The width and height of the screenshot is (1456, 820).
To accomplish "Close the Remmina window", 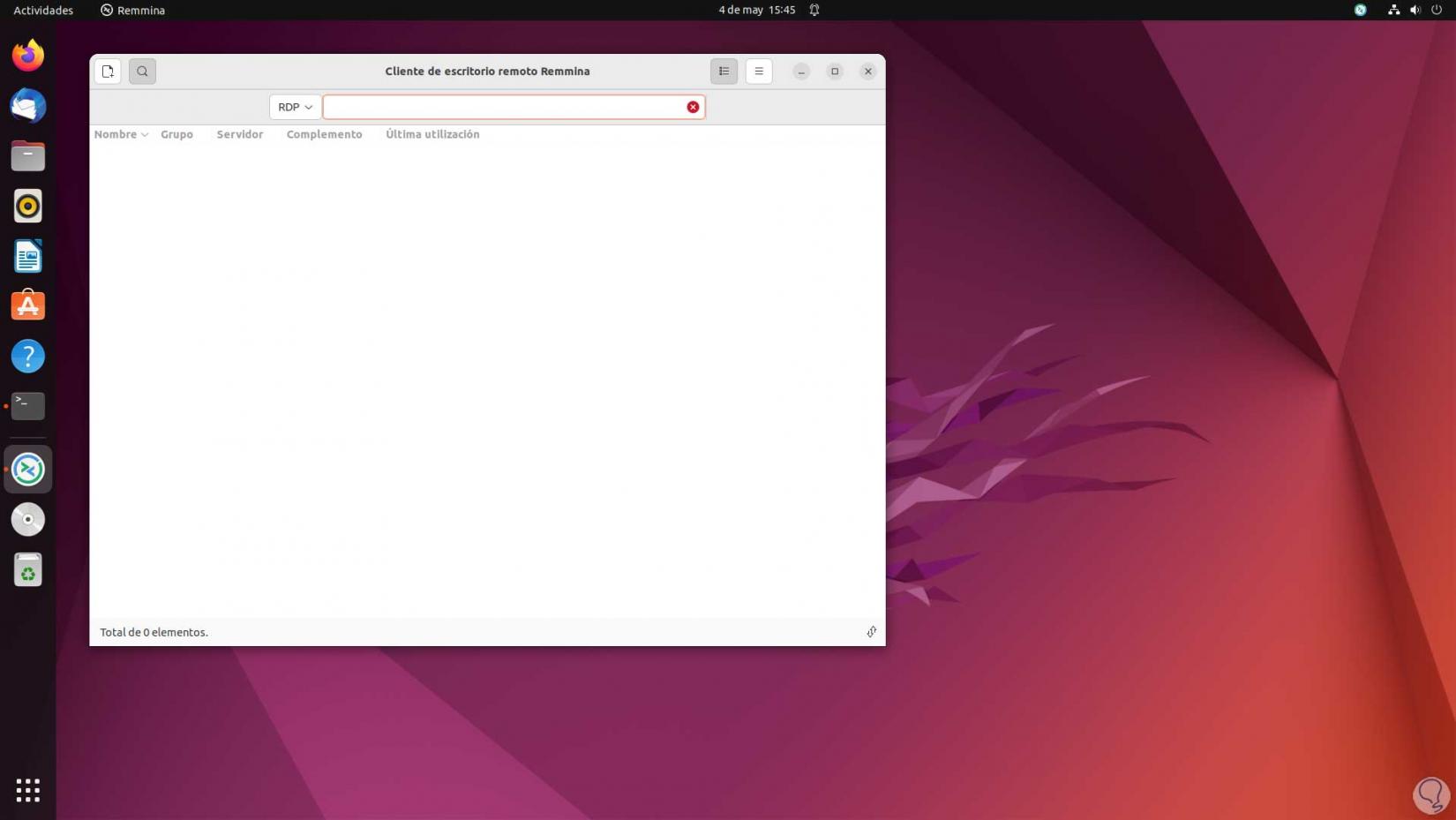I will click(868, 71).
